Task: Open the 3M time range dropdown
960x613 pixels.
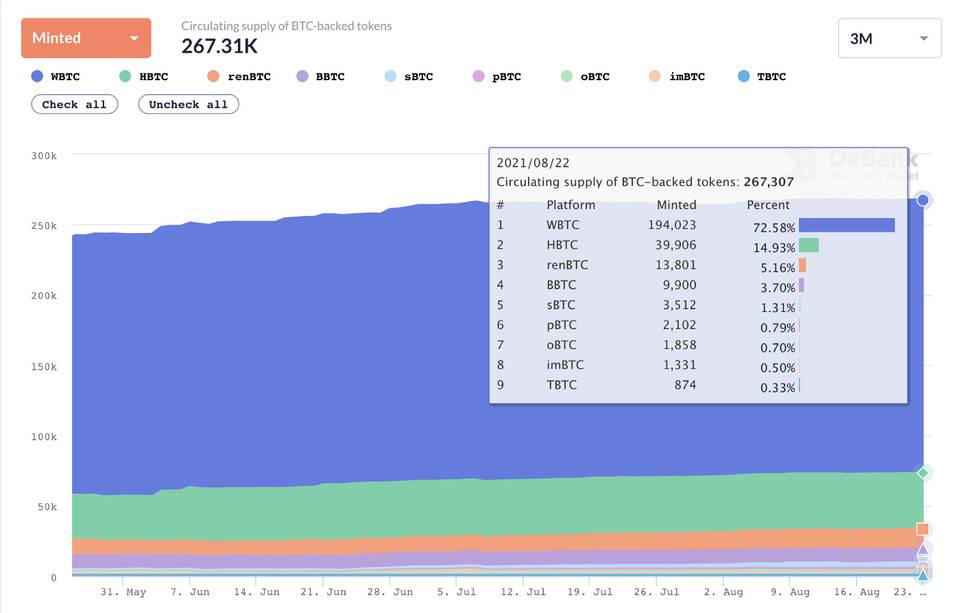Action: pos(889,39)
